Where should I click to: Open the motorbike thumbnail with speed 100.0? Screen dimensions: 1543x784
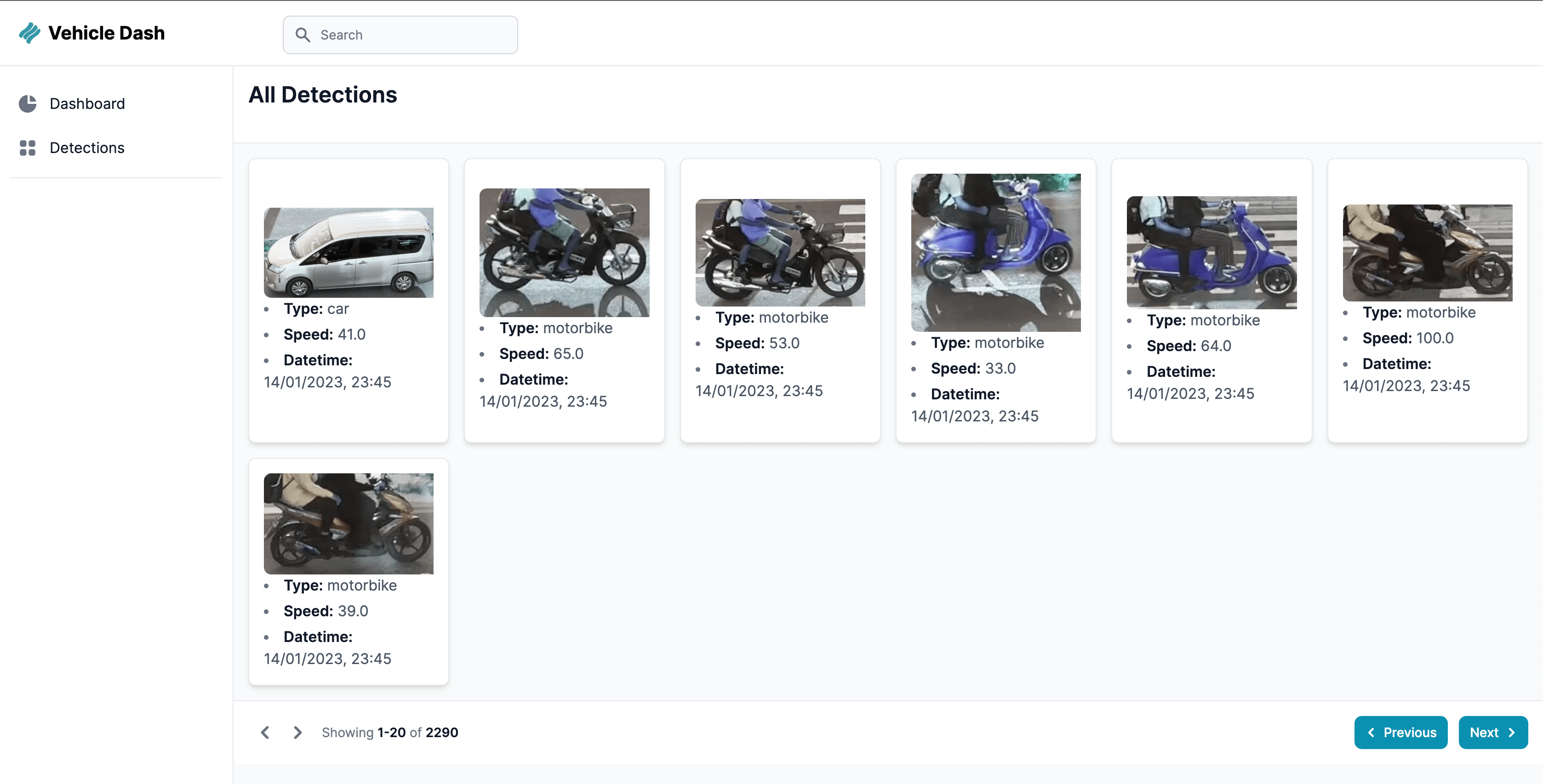coord(1427,252)
